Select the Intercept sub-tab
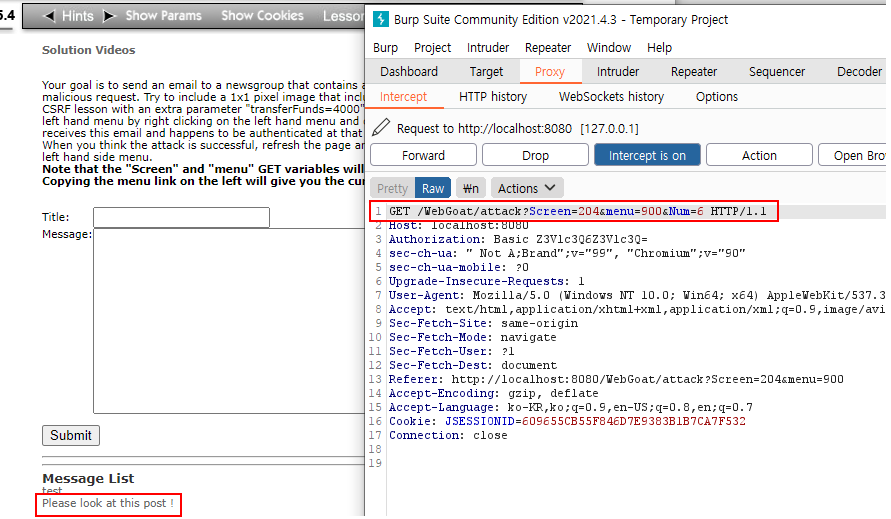 pyautogui.click(x=403, y=97)
